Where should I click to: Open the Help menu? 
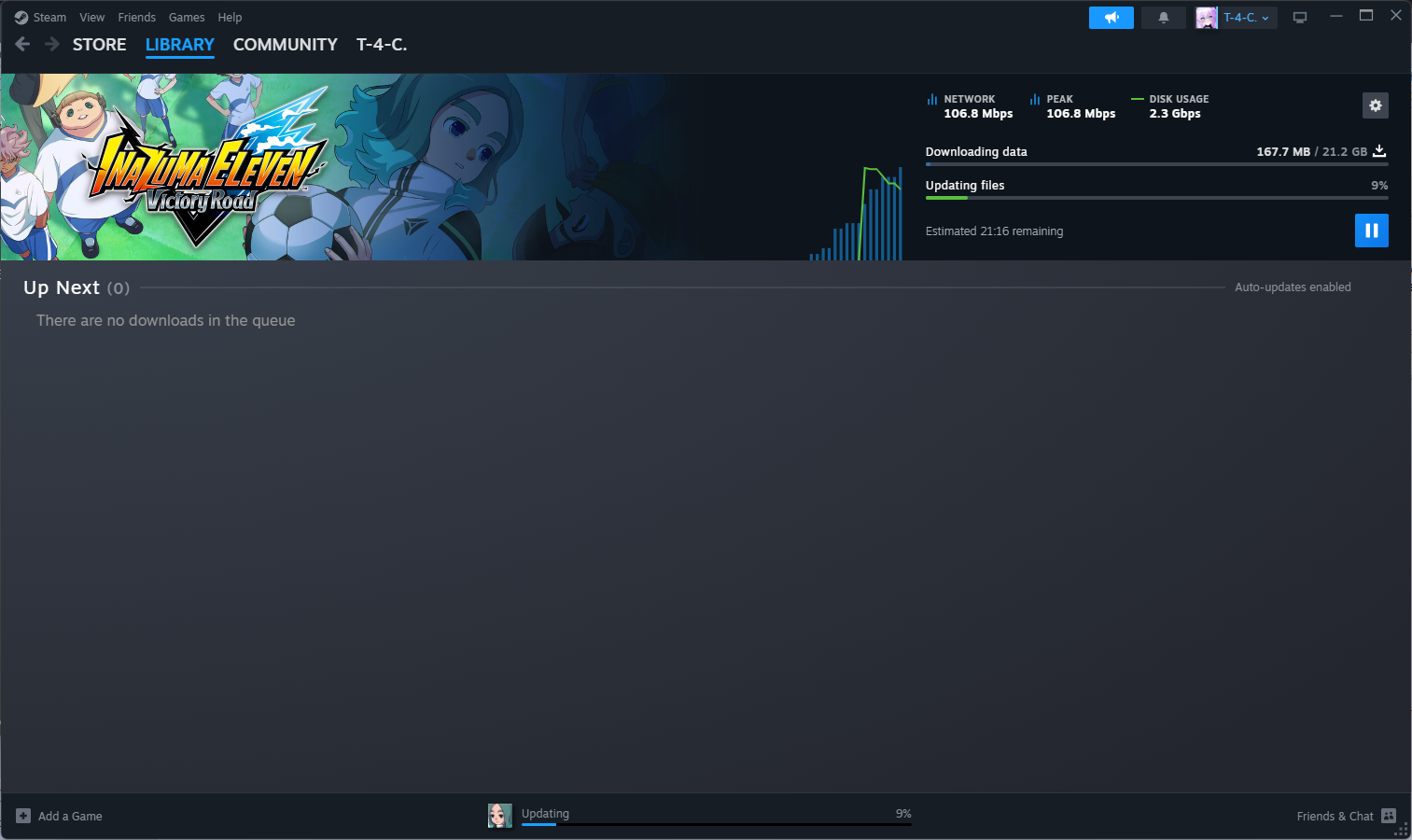230,18
